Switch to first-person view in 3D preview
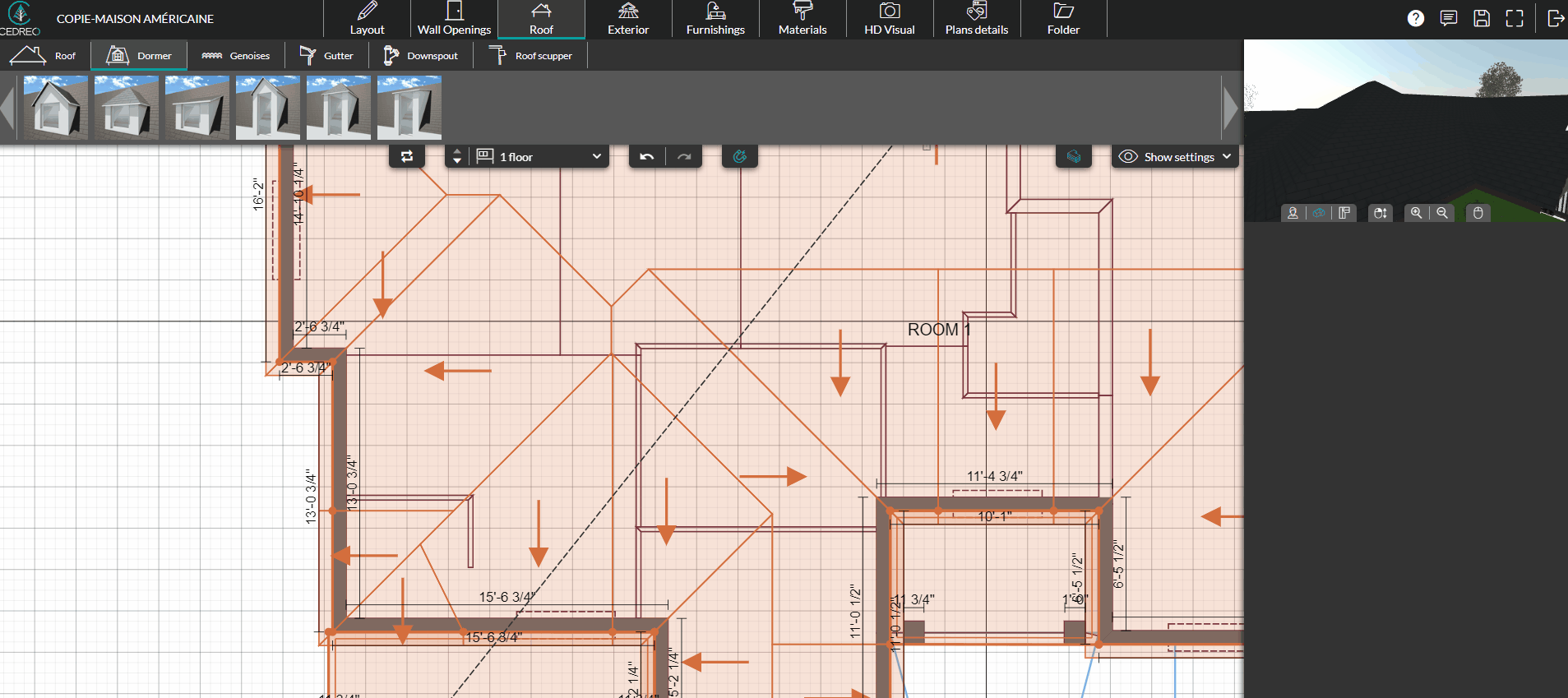1568x698 pixels. click(1293, 213)
